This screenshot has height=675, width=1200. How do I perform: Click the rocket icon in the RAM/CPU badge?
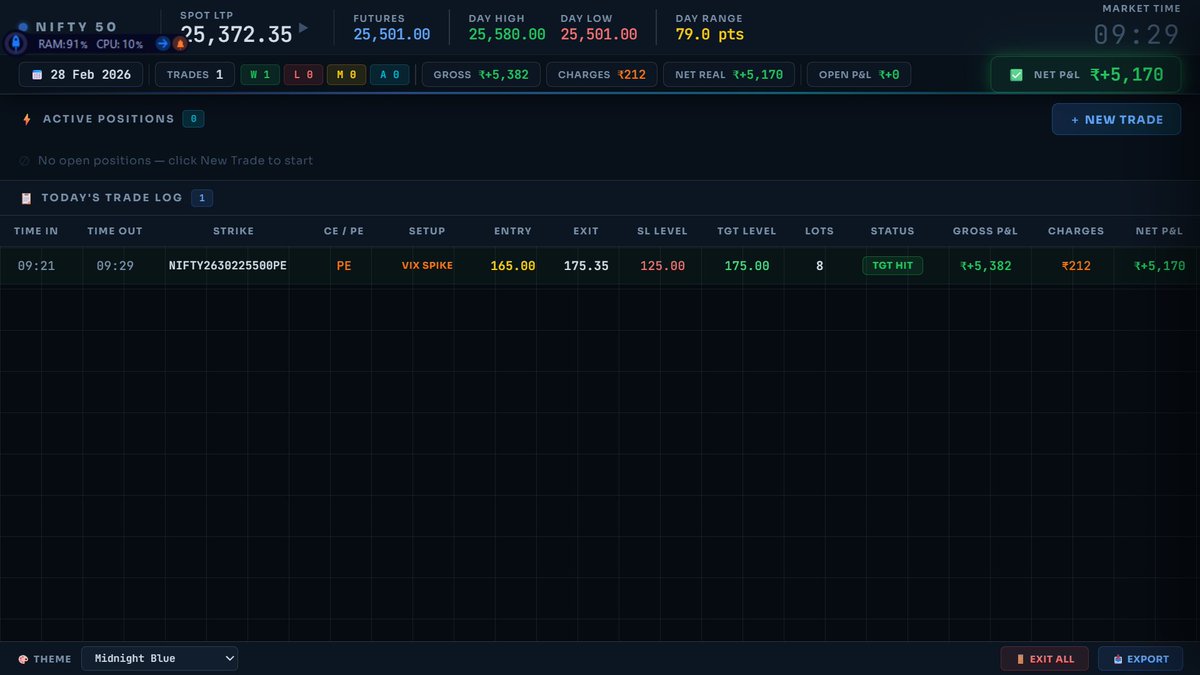click(16, 43)
